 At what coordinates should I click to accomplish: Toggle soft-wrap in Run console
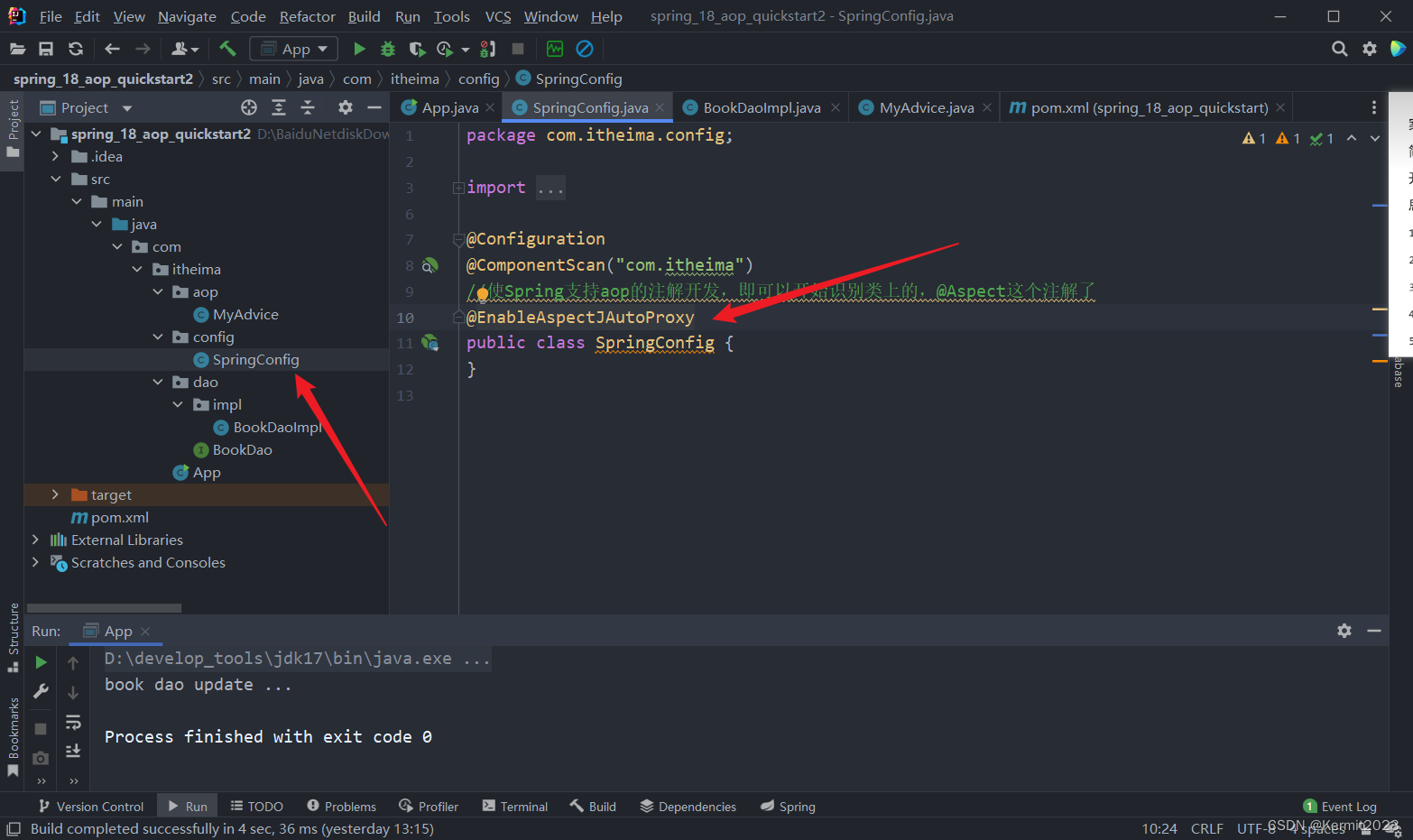pyautogui.click(x=73, y=722)
